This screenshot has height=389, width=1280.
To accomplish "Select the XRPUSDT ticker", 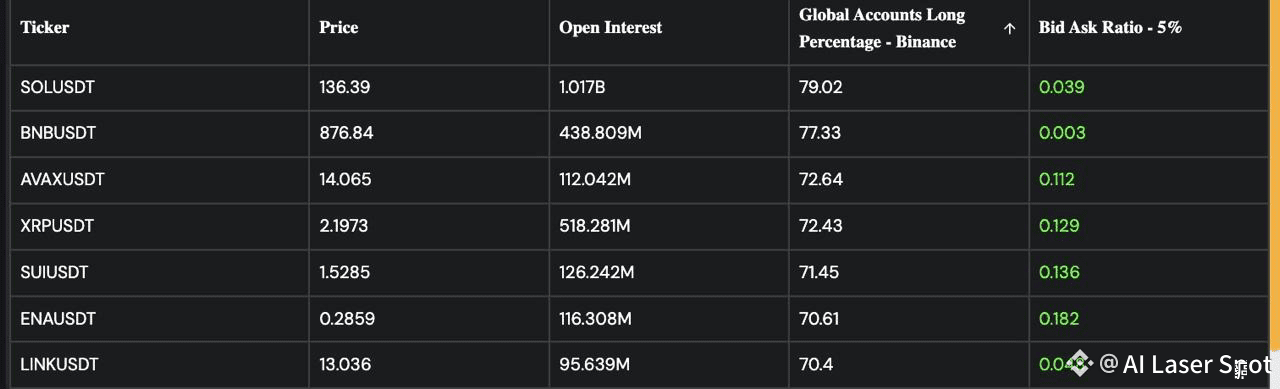I will click(x=57, y=226).
